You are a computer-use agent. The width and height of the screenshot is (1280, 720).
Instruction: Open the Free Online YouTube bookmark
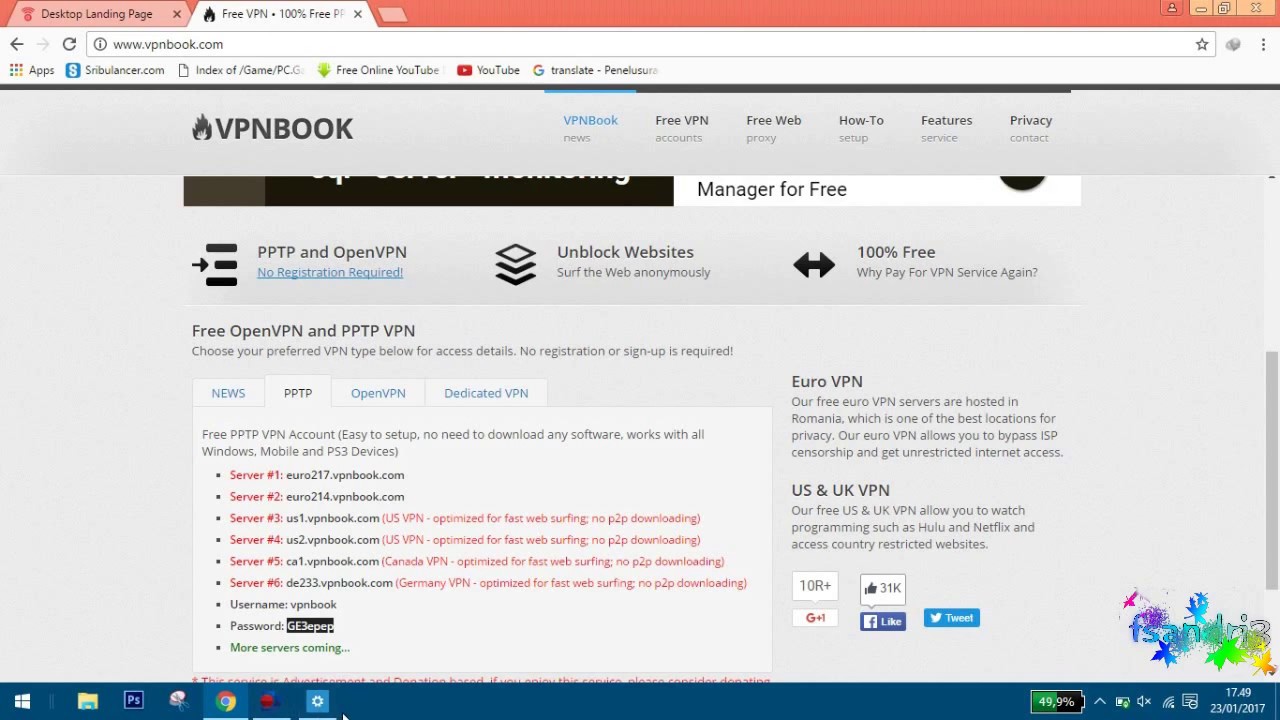click(x=378, y=70)
